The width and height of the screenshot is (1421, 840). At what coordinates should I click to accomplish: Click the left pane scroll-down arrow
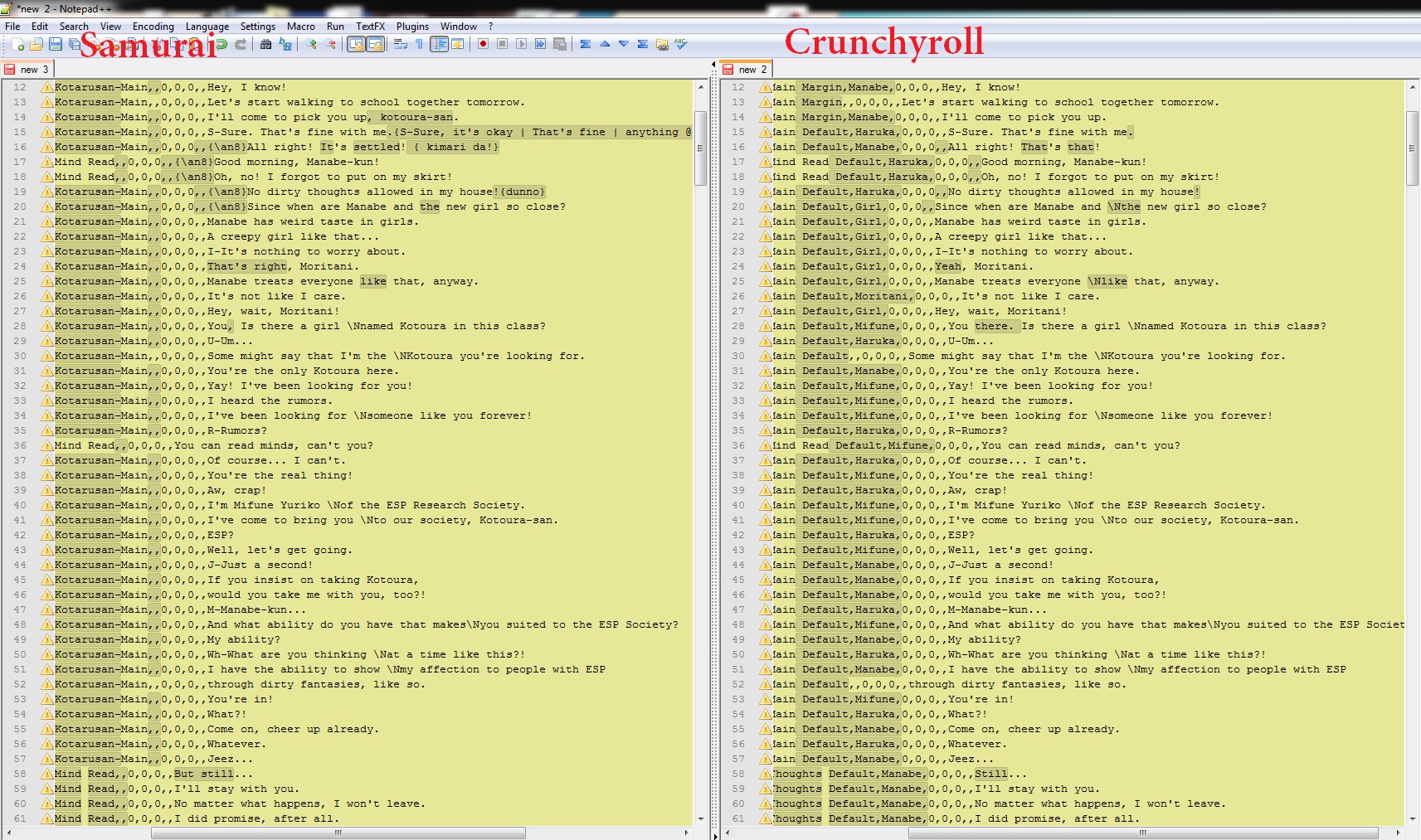click(x=700, y=819)
